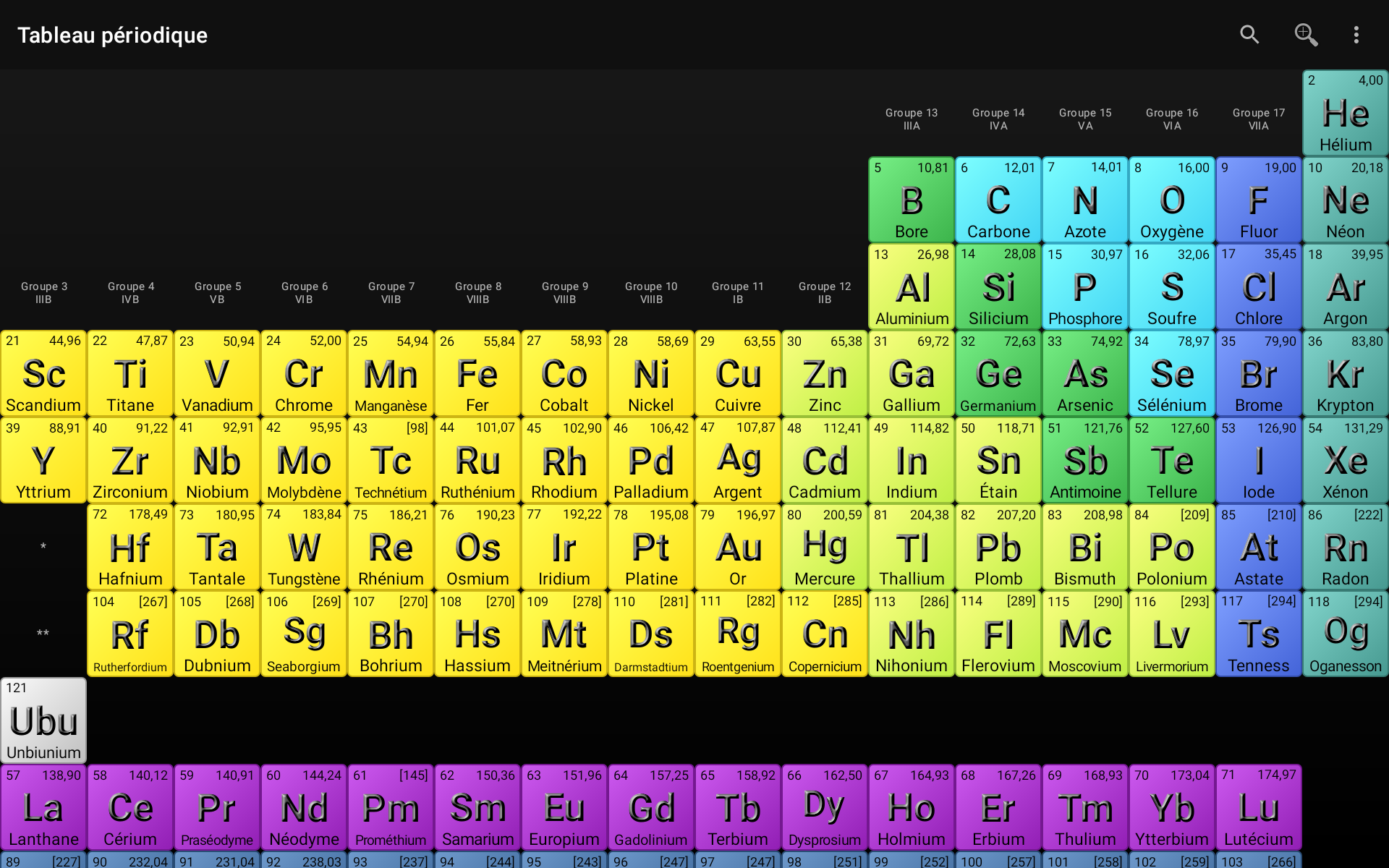
Task: Open the Oxygène element tile
Action: pos(1172,200)
